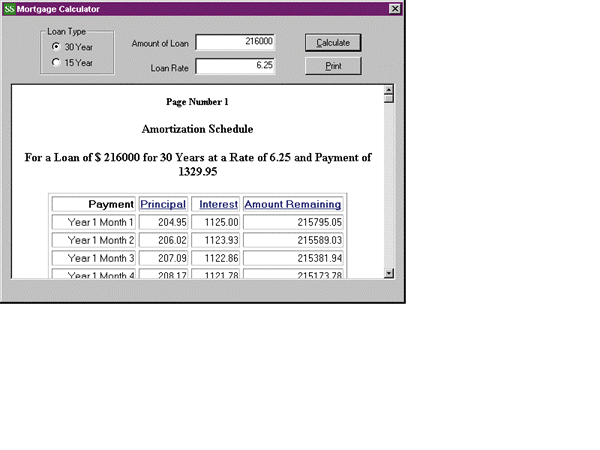Screen dimensions: 600x450
Task: Select the 30 Year loan type
Action: [55, 46]
